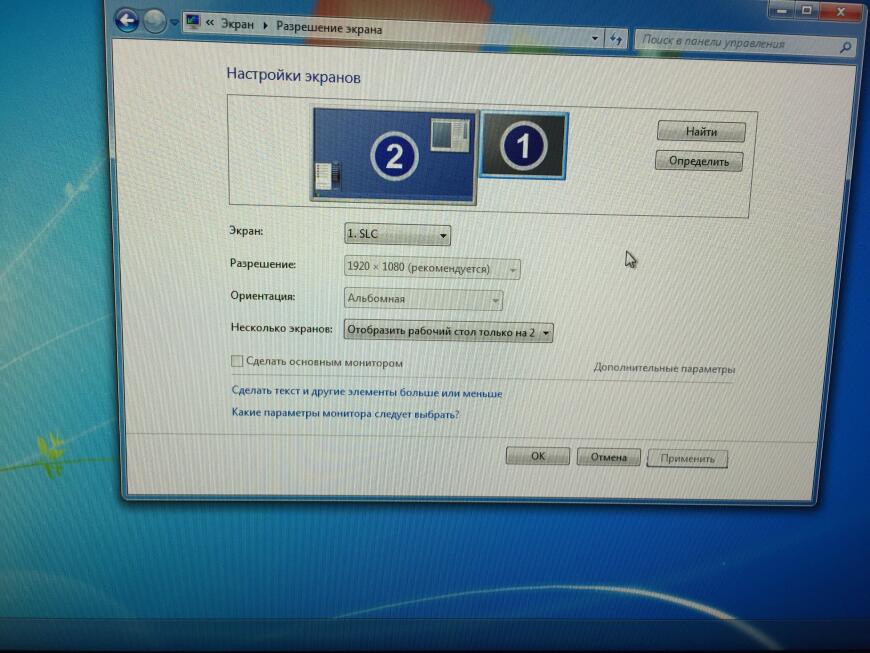Click the Применить button
The width and height of the screenshot is (870, 653).
[687, 459]
